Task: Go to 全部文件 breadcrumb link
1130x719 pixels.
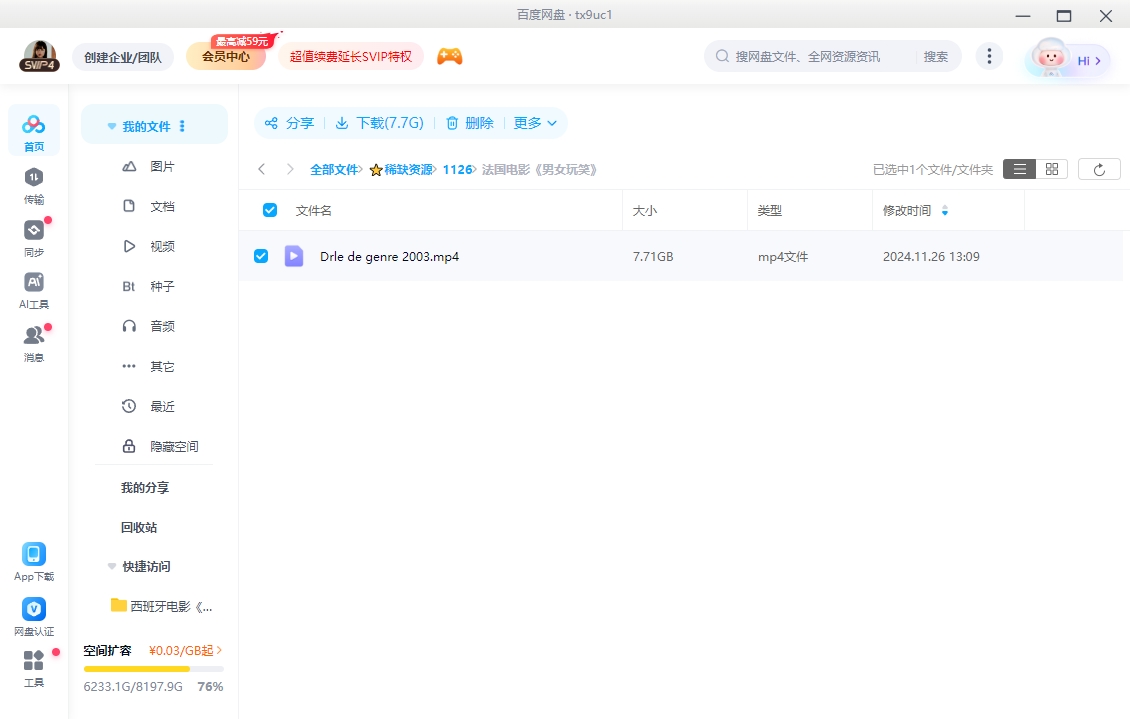Action: point(334,170)
